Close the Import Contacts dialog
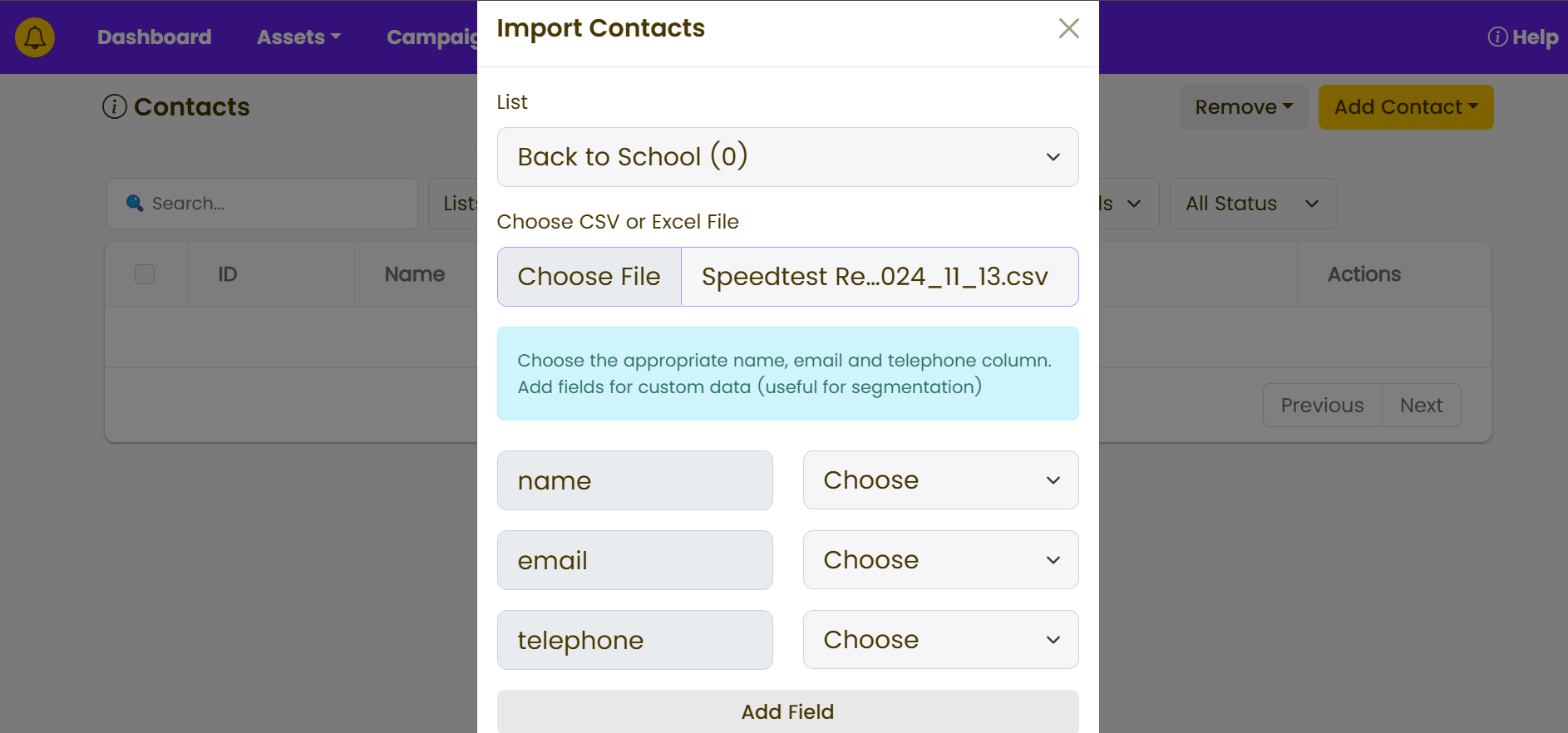1568x733 pixels. (x=1069, y=28)
